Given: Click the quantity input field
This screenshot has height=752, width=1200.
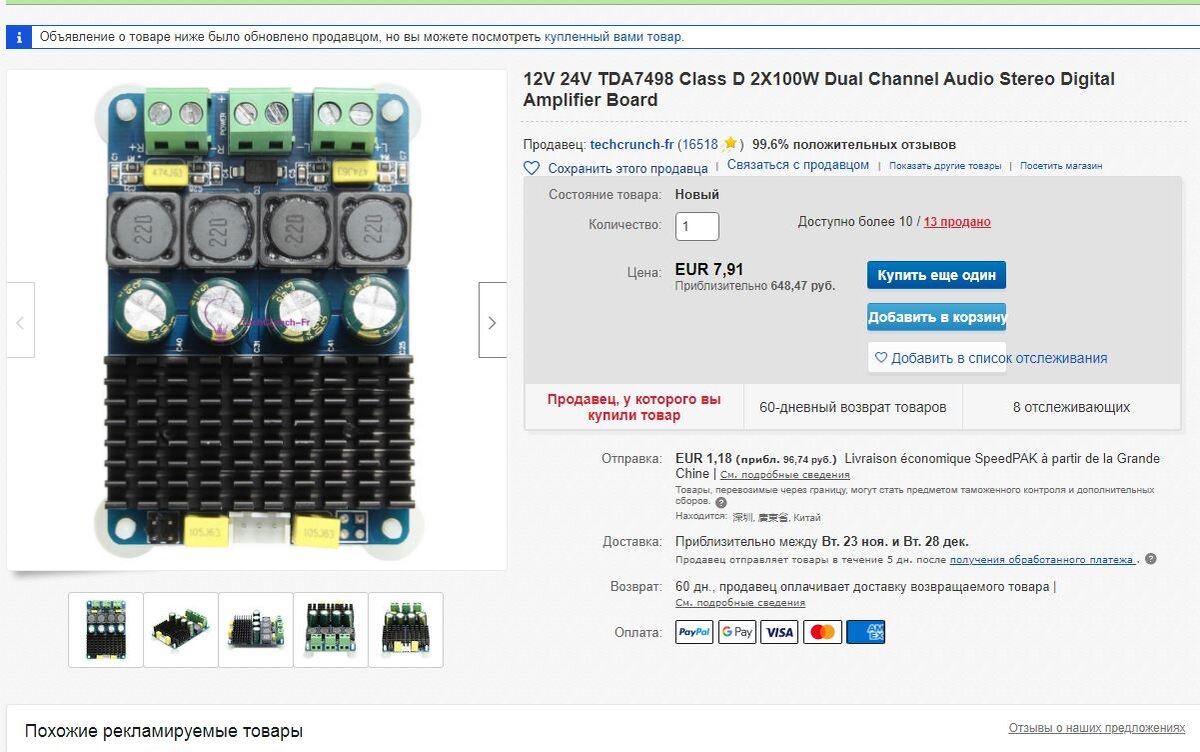Looking at the screenshot, I should coord(697,226).
